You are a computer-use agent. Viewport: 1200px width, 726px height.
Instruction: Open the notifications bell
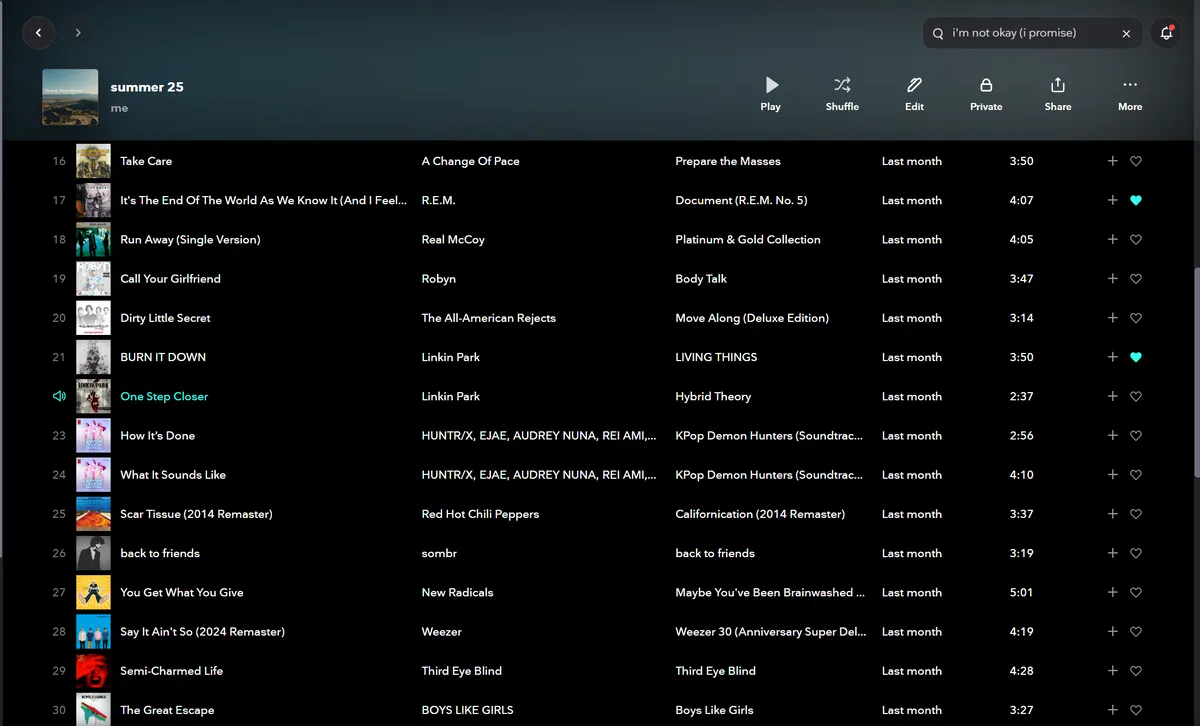click(1166, 33)
